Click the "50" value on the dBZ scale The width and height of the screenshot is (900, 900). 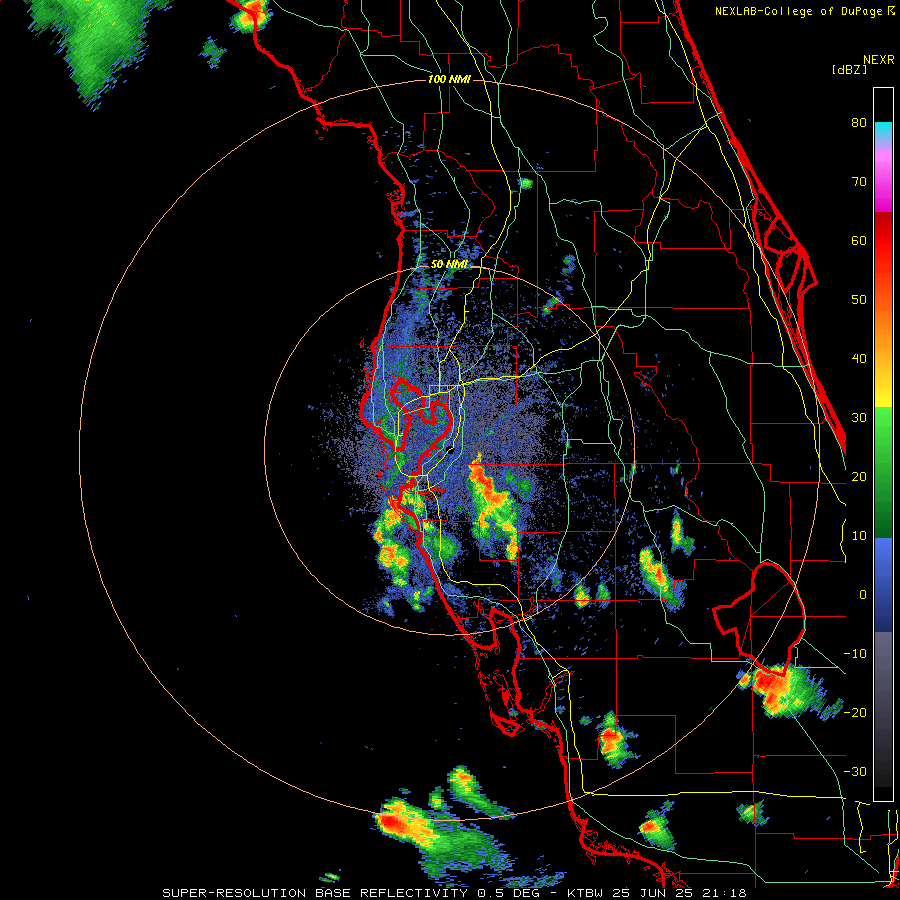tap(859, 300)
